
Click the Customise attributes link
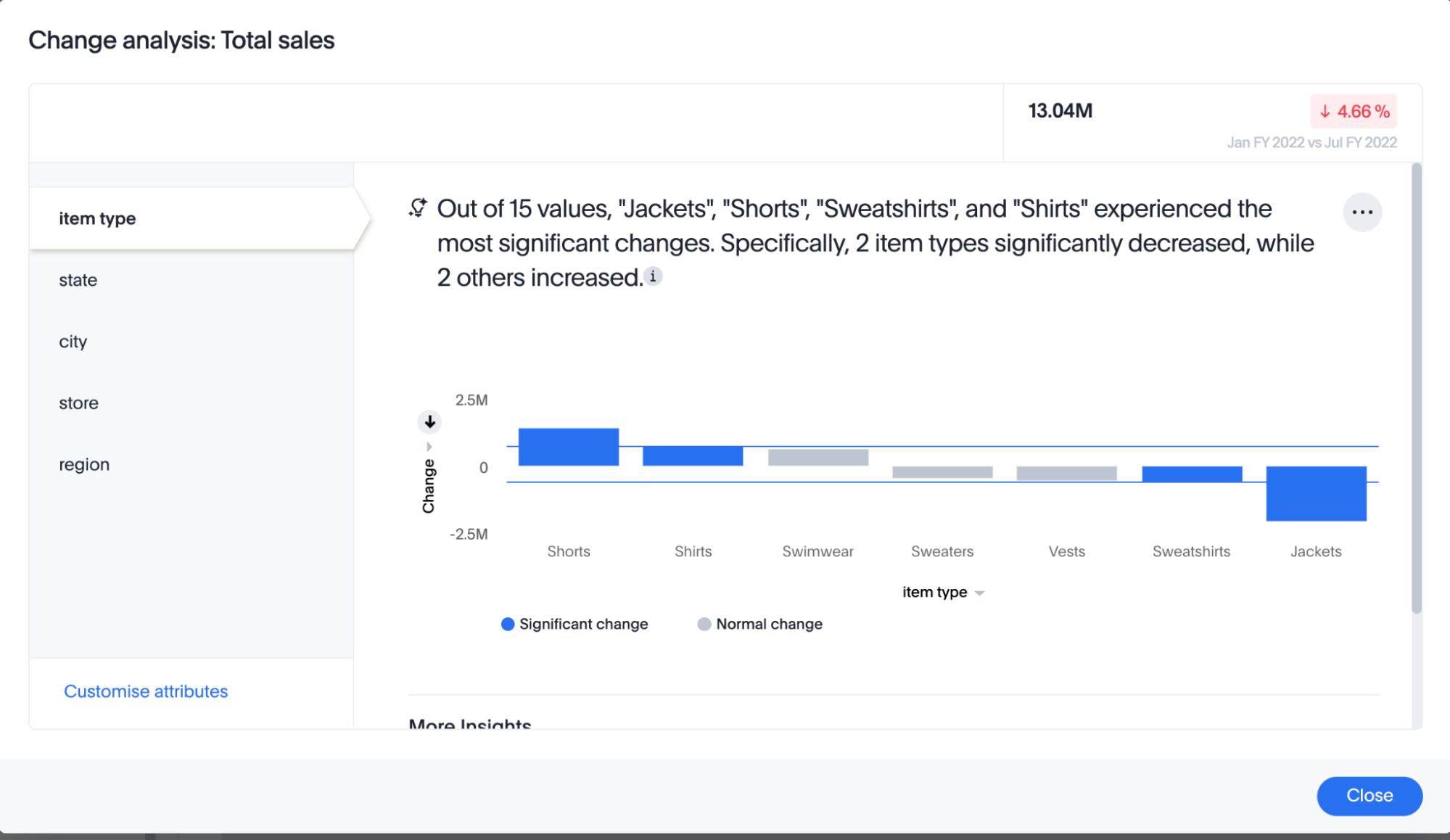point(146,690)
